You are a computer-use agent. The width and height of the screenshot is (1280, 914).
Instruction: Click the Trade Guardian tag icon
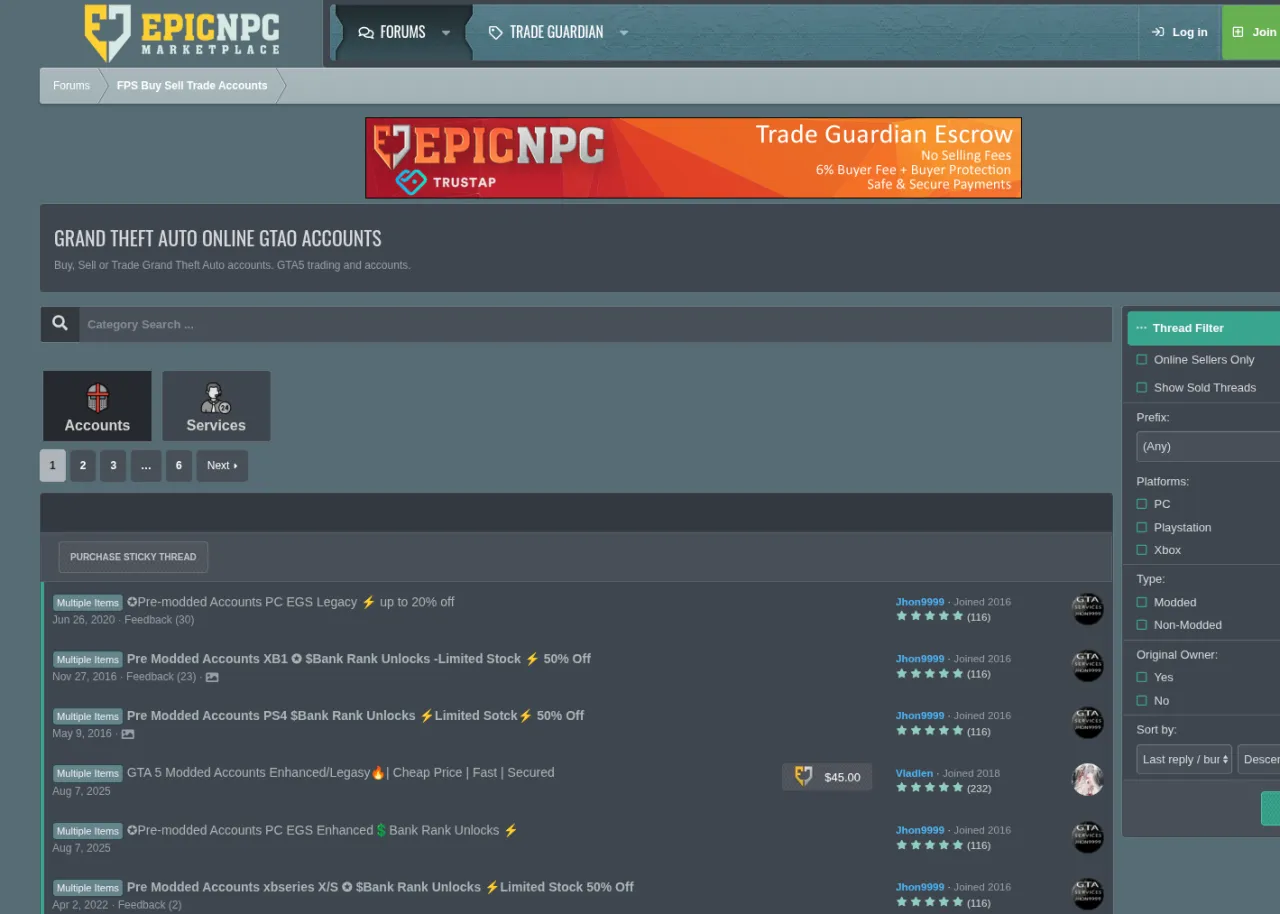tap(496, 31)
